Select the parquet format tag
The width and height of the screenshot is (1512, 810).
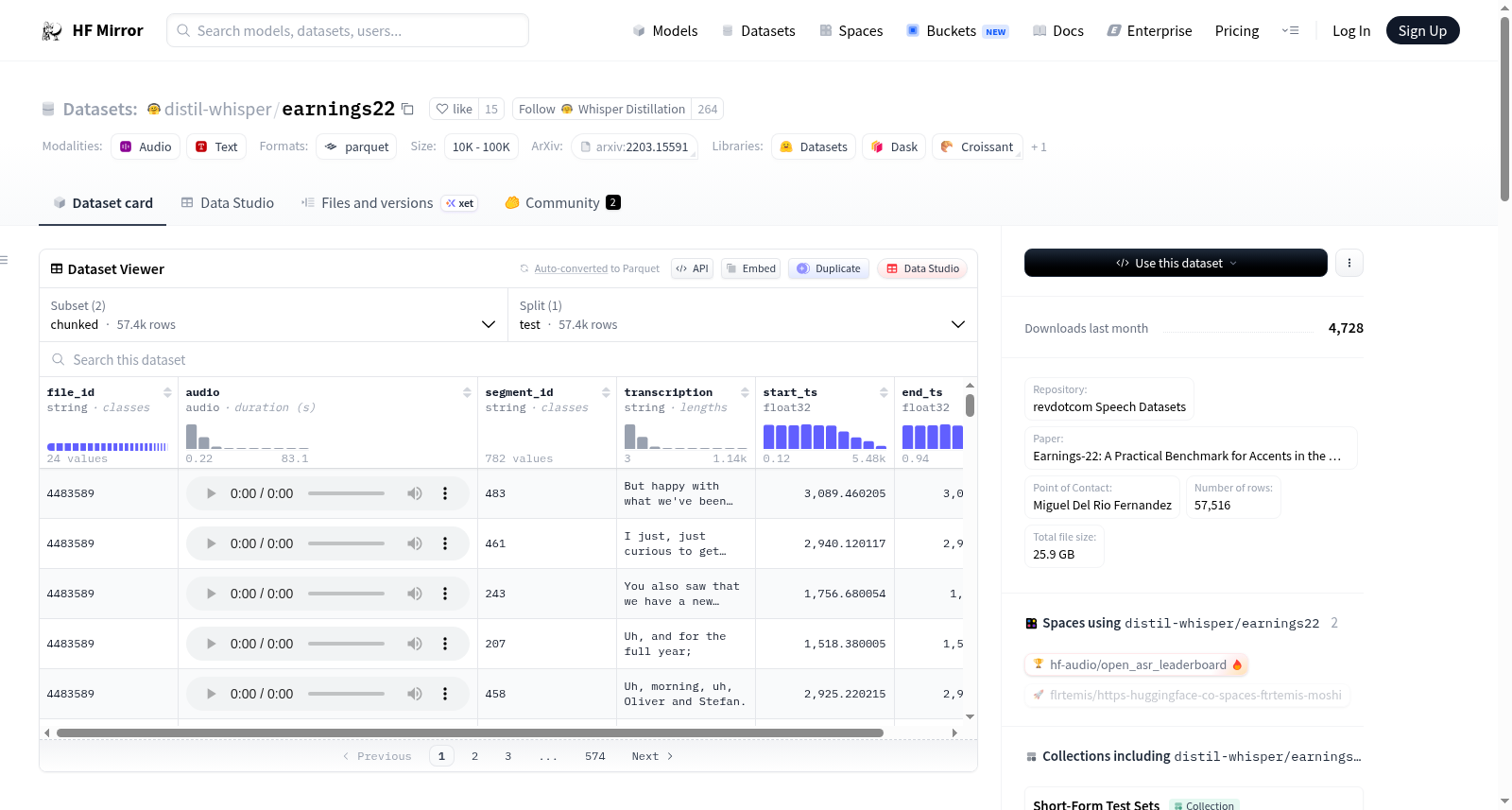[356, 147]
